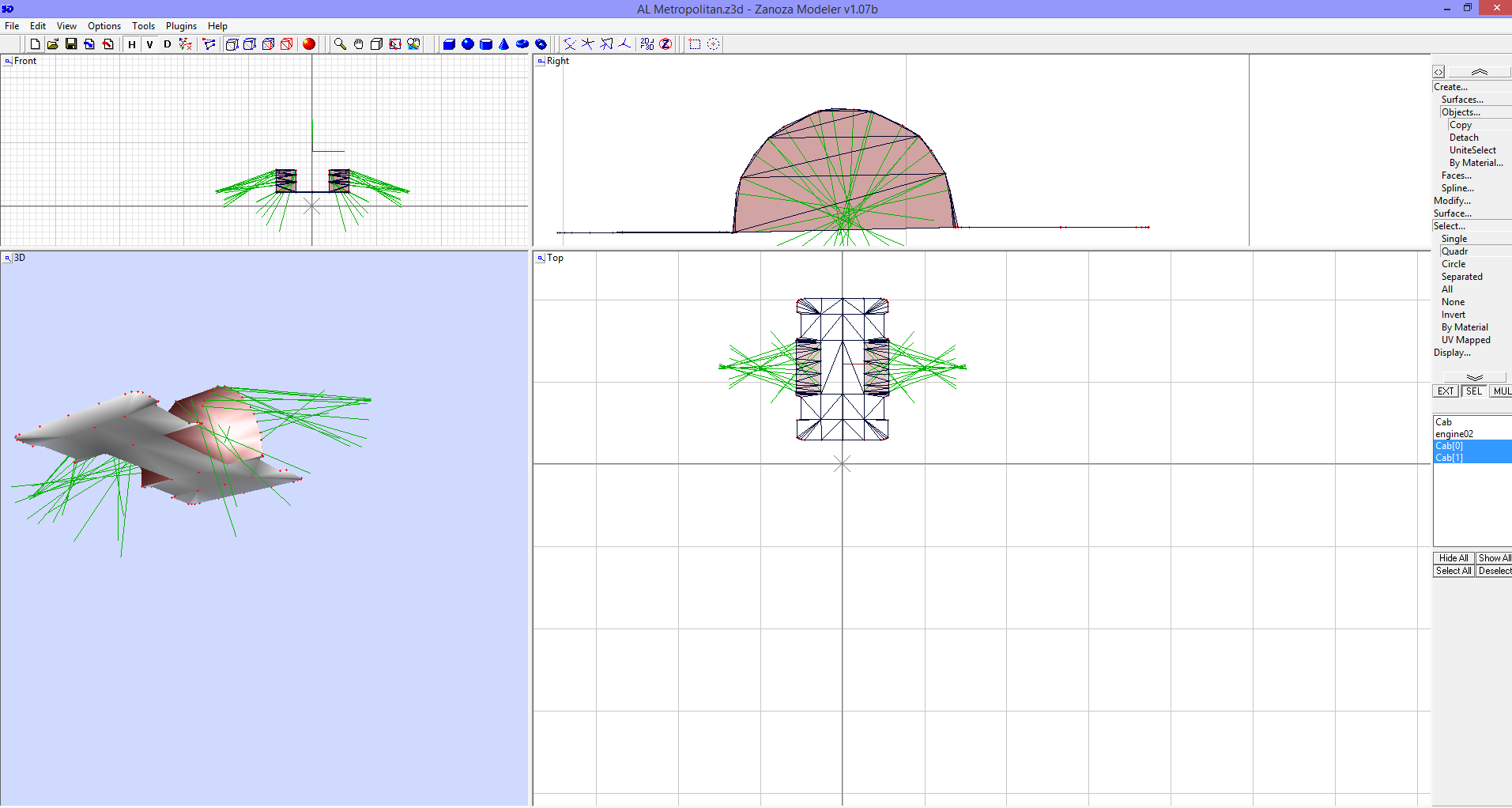Click the rectangular selection region icon
Viewport: 1512px width, 808px height.
coord(693,44)
